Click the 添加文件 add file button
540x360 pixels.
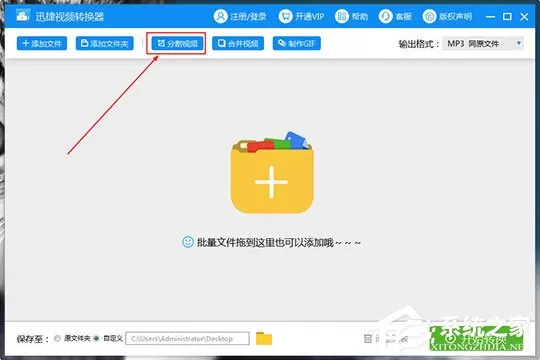pyautogui.click(x=42, y=43)
